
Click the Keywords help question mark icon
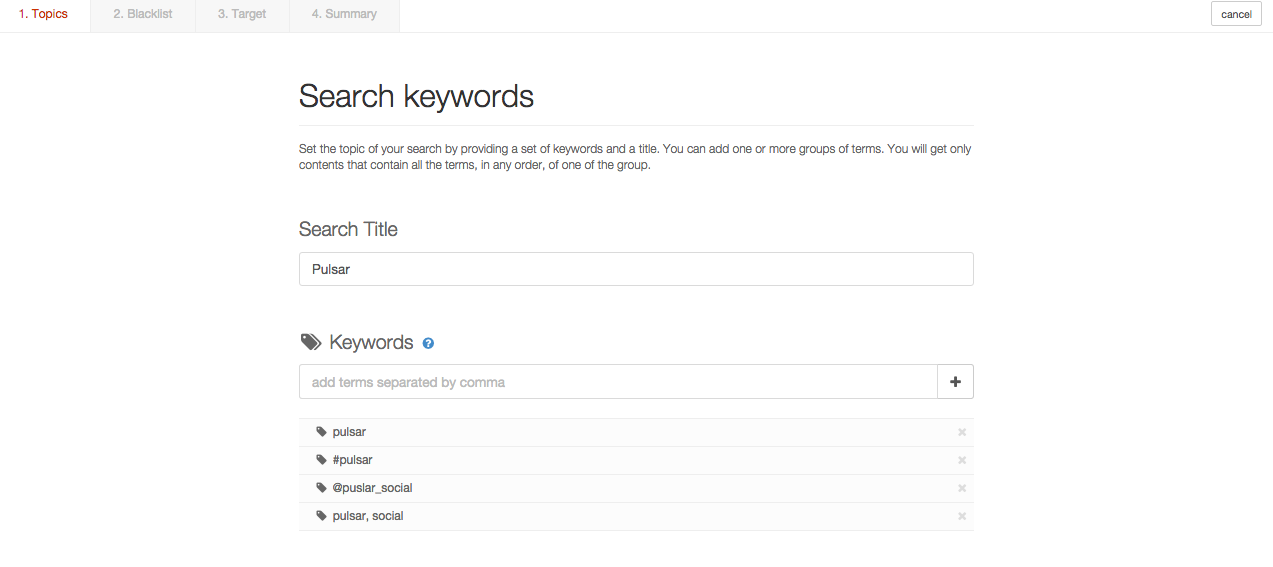[428, 343]
